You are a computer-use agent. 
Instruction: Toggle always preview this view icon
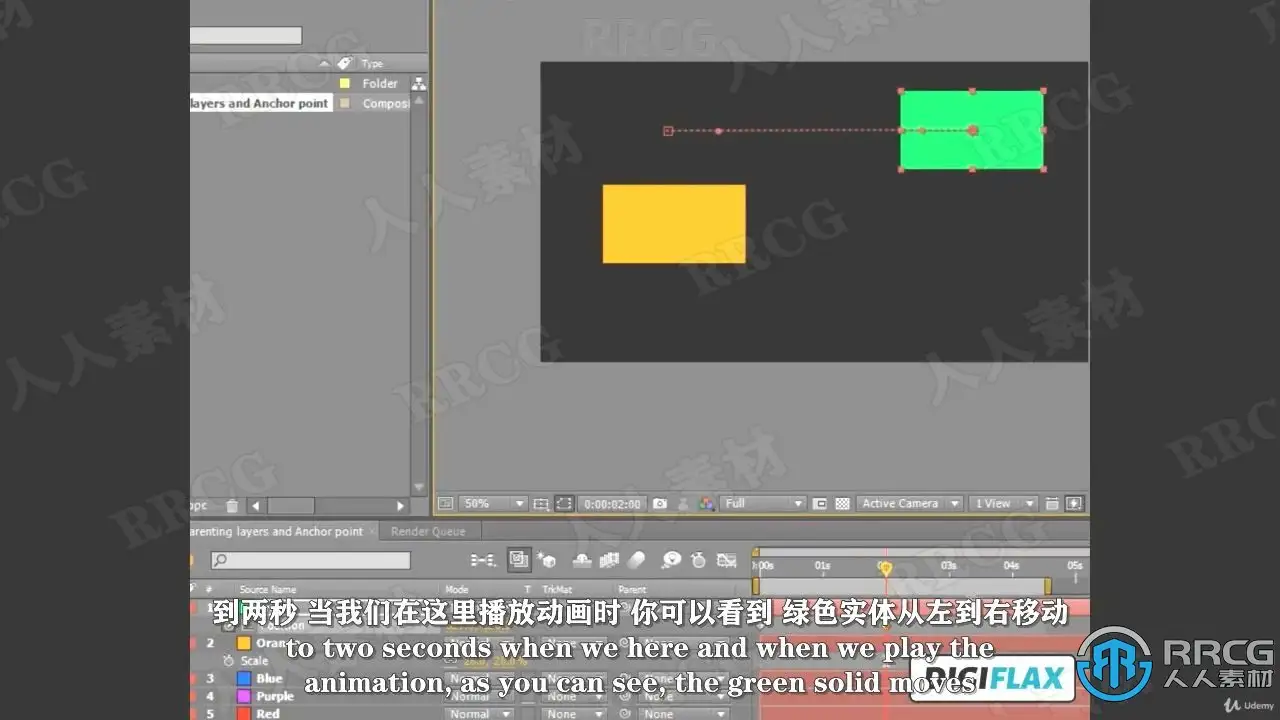pos(445,504)
